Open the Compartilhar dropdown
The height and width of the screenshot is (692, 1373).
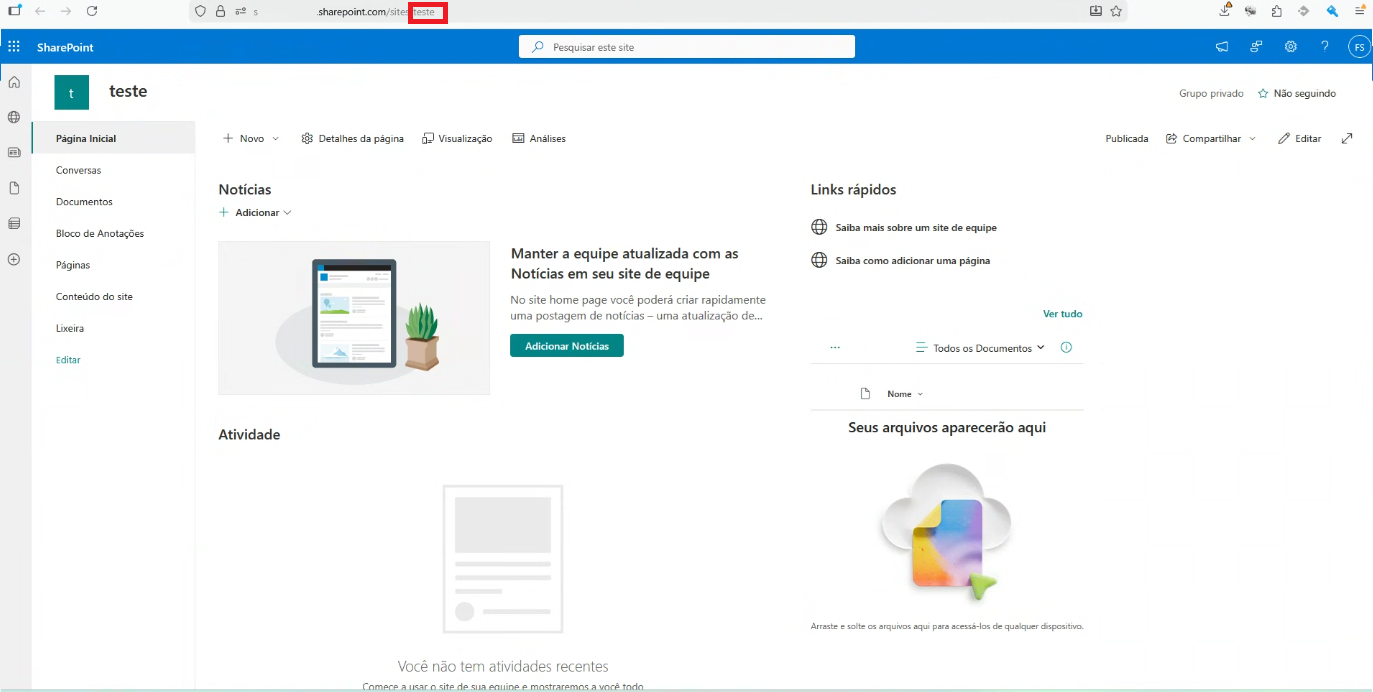point(1211,139)
